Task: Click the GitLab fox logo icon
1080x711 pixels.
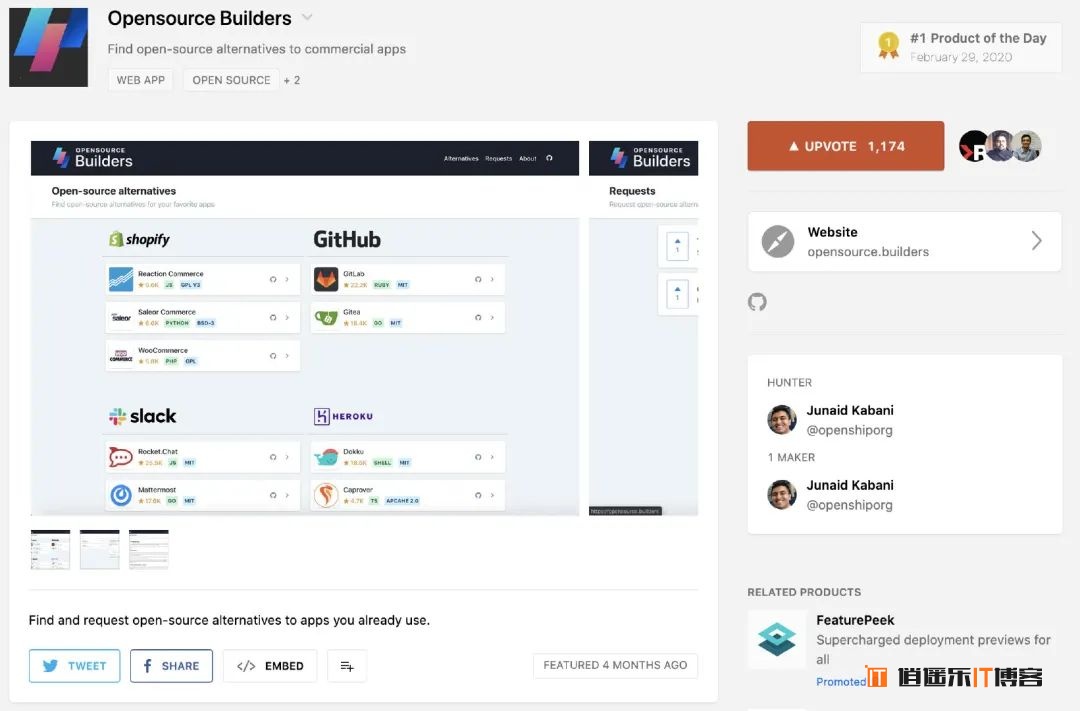Action: [326, 279]
